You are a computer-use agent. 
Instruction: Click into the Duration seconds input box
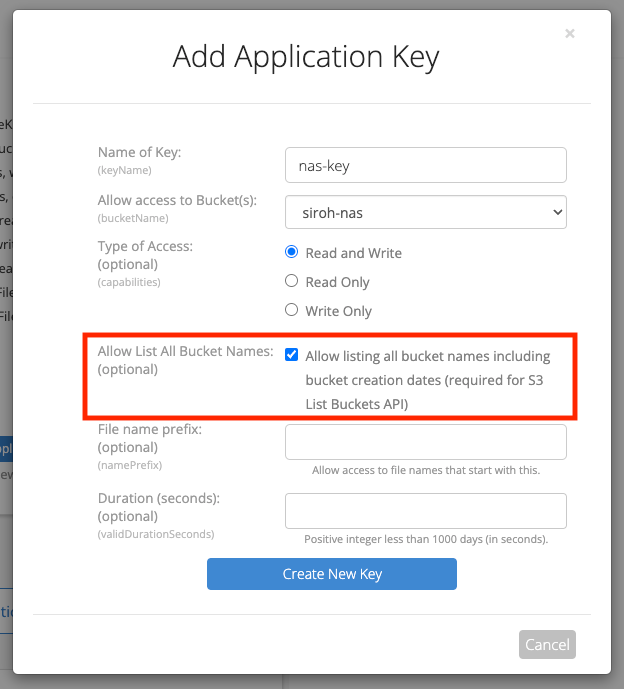426,510
